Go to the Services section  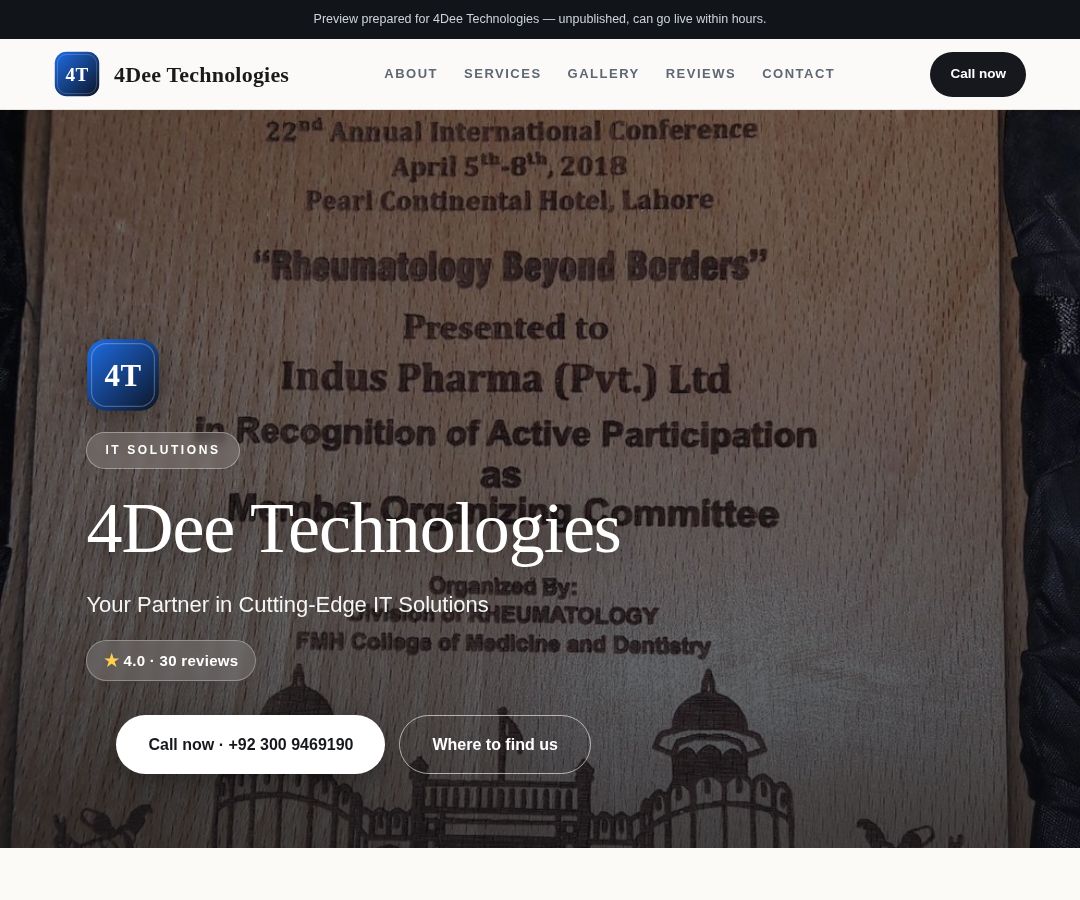[x=502, y=74]
